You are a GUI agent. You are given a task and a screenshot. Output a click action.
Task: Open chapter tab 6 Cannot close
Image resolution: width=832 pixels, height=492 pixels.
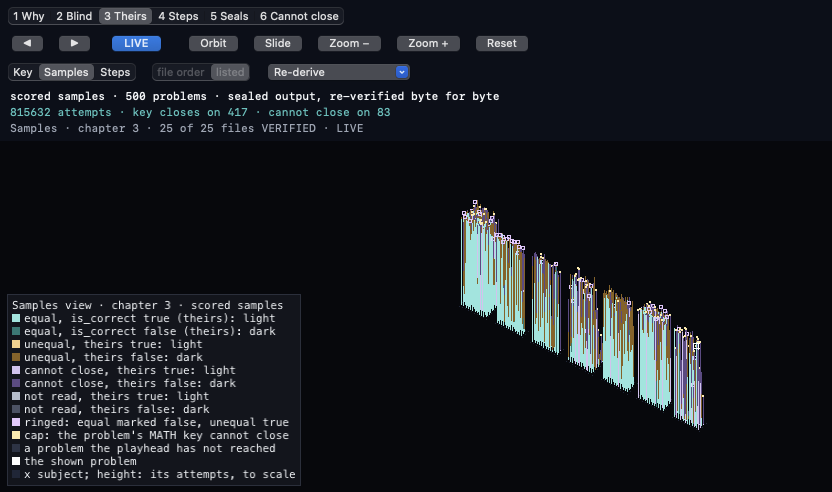pos(299,16)
